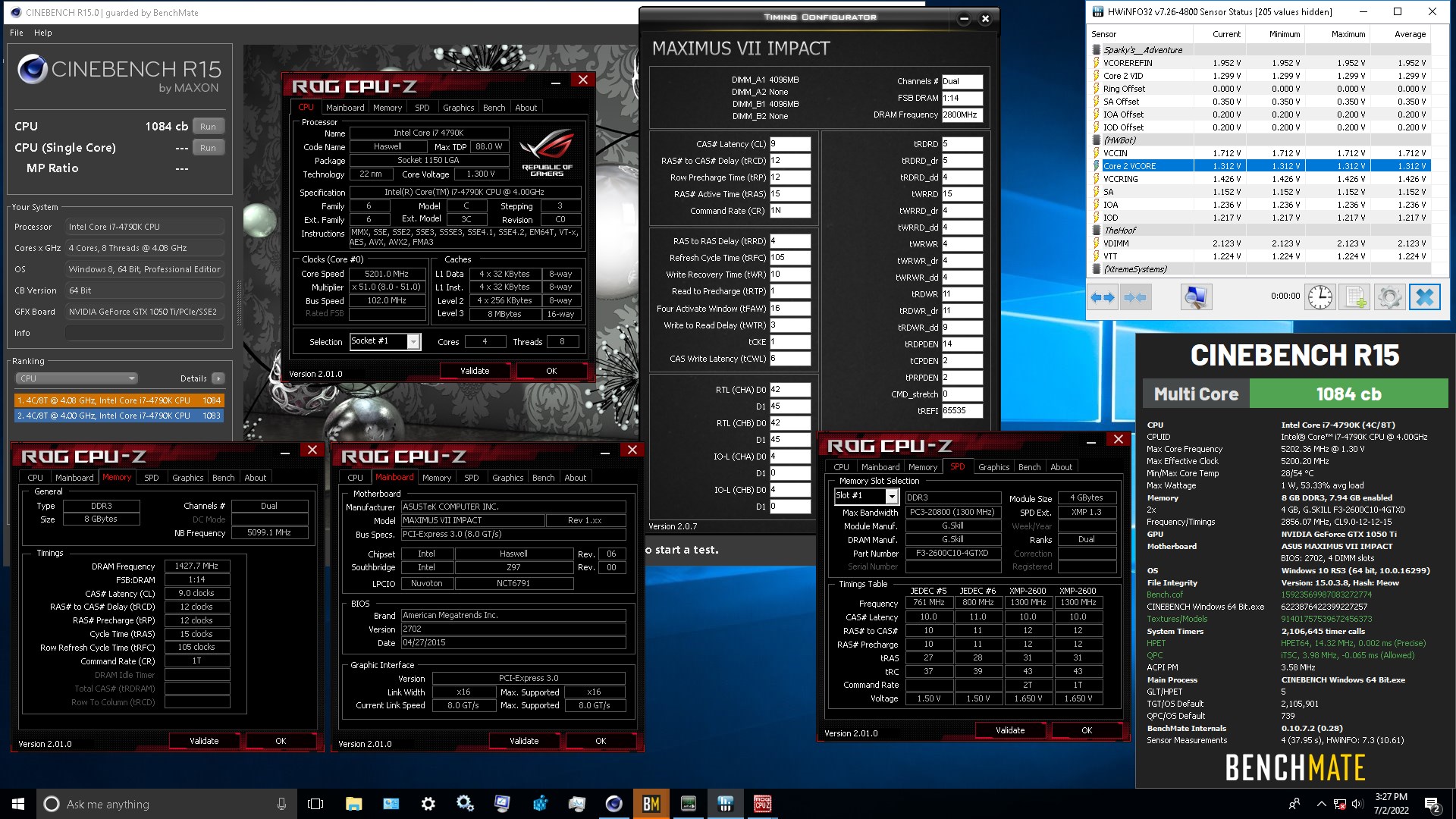Viewport: 1456px width, 819px height.
Task: Open Slot #1 memory slot dropdown
Action: 866,496
